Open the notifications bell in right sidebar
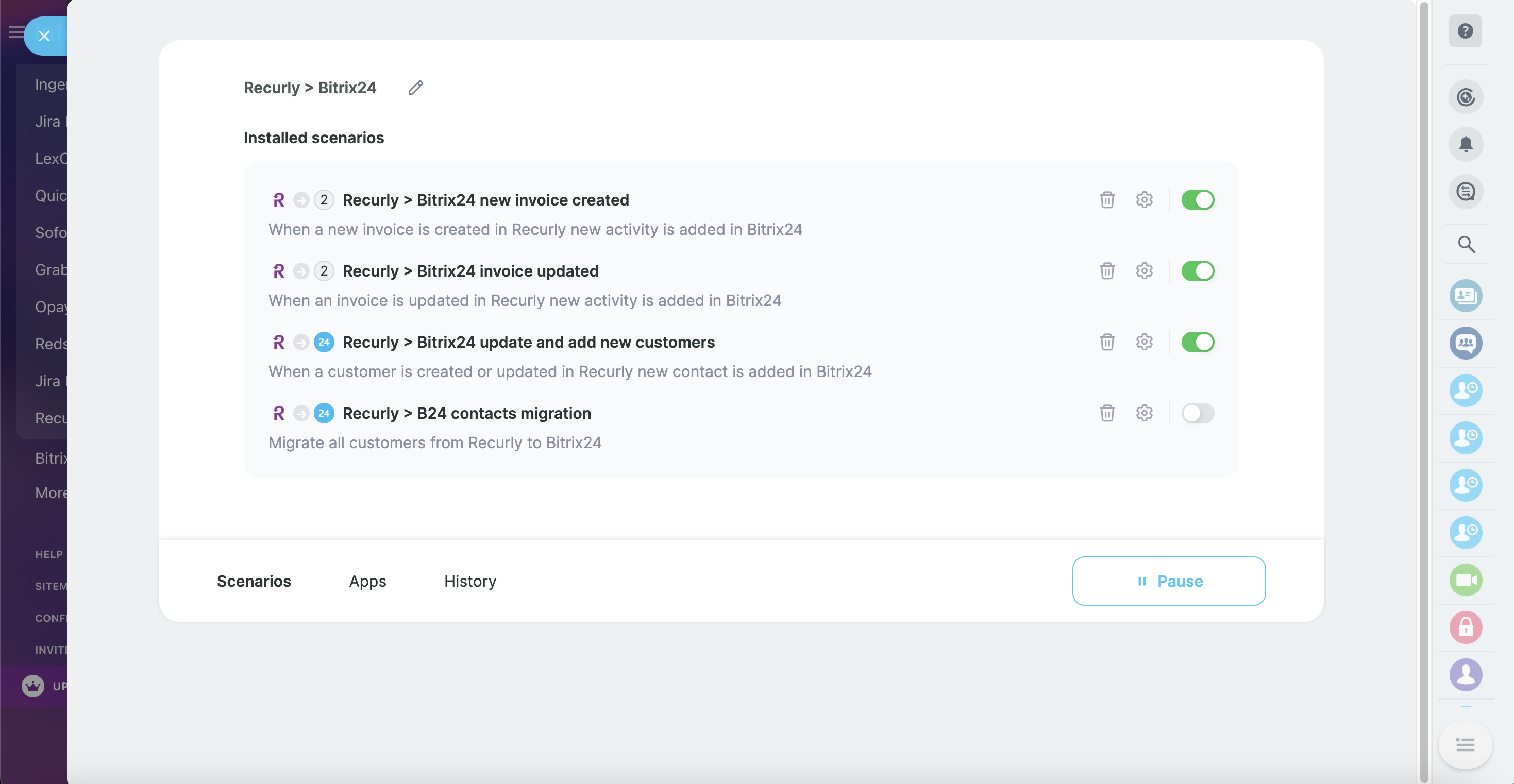Viewport: 1514px width, 784px height. coord(1465,144)
